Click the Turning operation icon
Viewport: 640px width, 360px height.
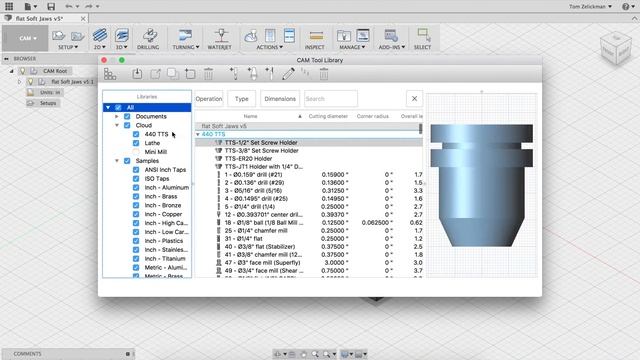click(x=185, y=35)
